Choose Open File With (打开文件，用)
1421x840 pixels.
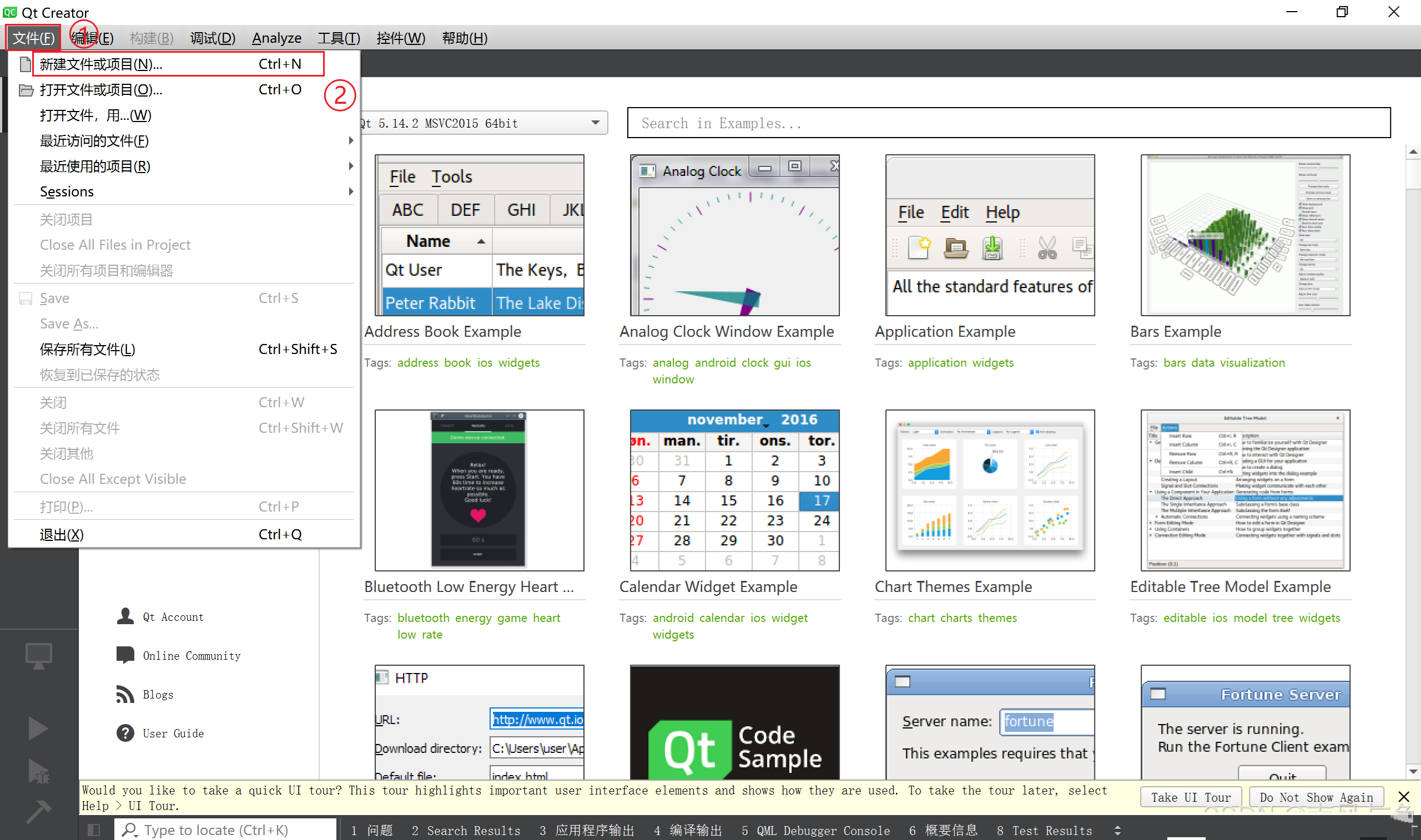coord(184,115)
